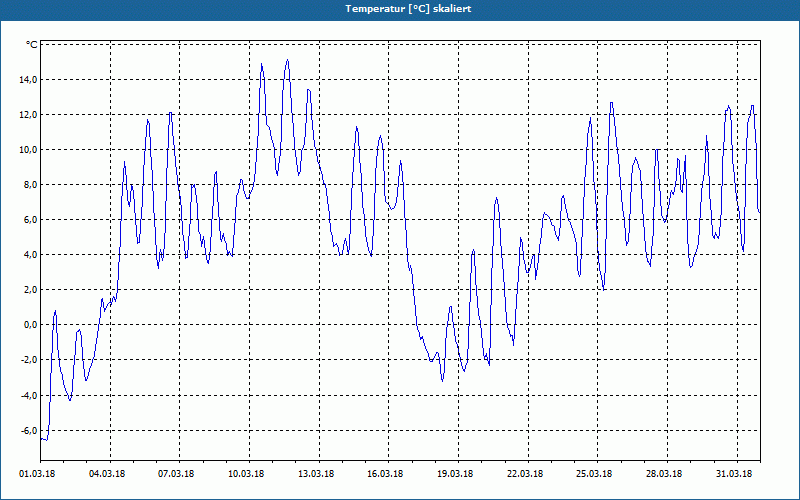Click the 4,0 y-axis label
Image resolution: width=800 pixels, height=500 pixels.
point(30,255)
